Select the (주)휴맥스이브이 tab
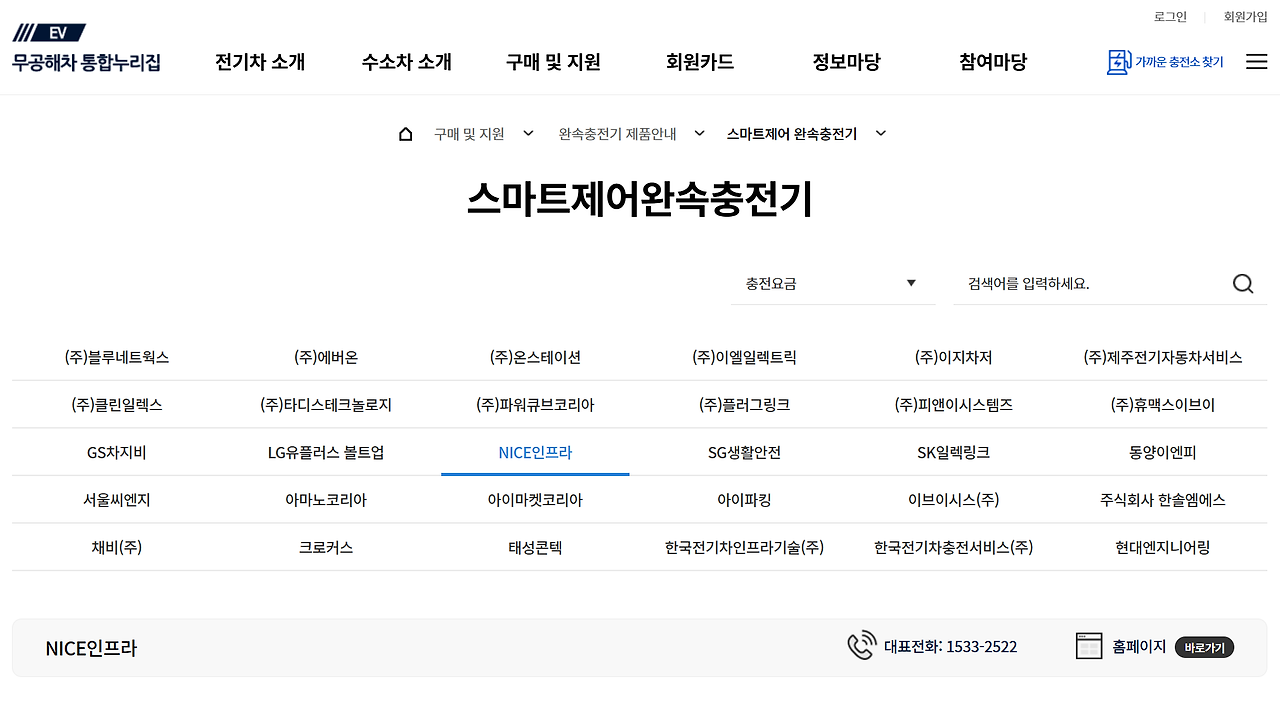 pyautogui.click(x=1163, y=405)
